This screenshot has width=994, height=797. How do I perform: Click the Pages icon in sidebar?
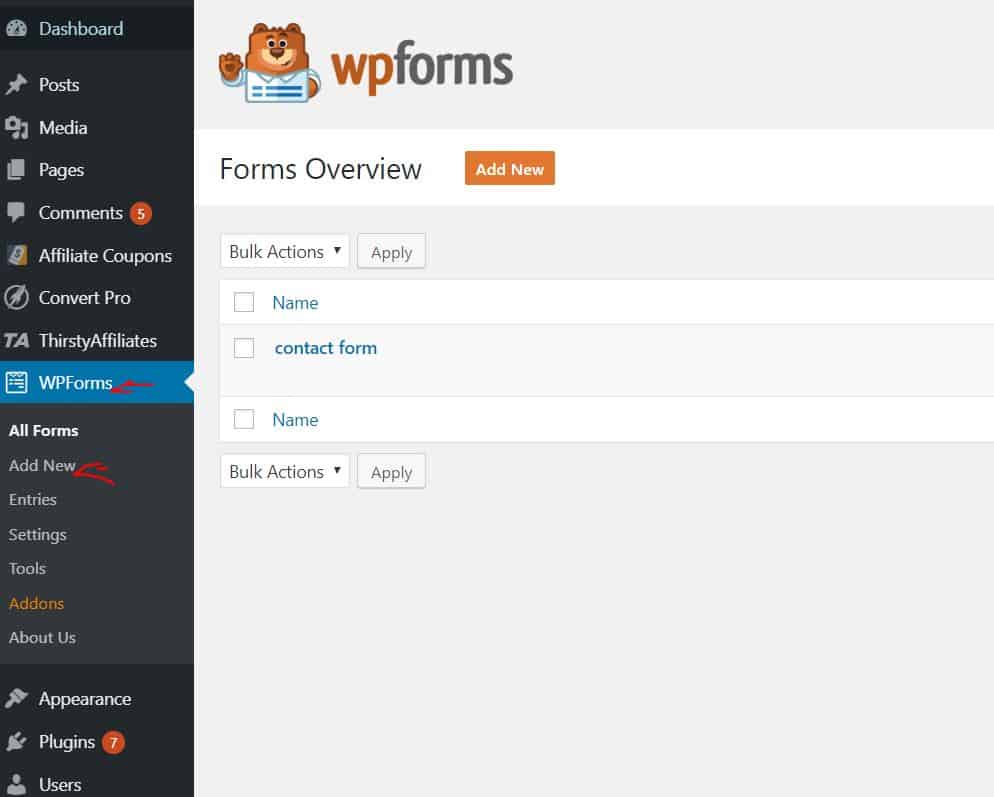16,170
